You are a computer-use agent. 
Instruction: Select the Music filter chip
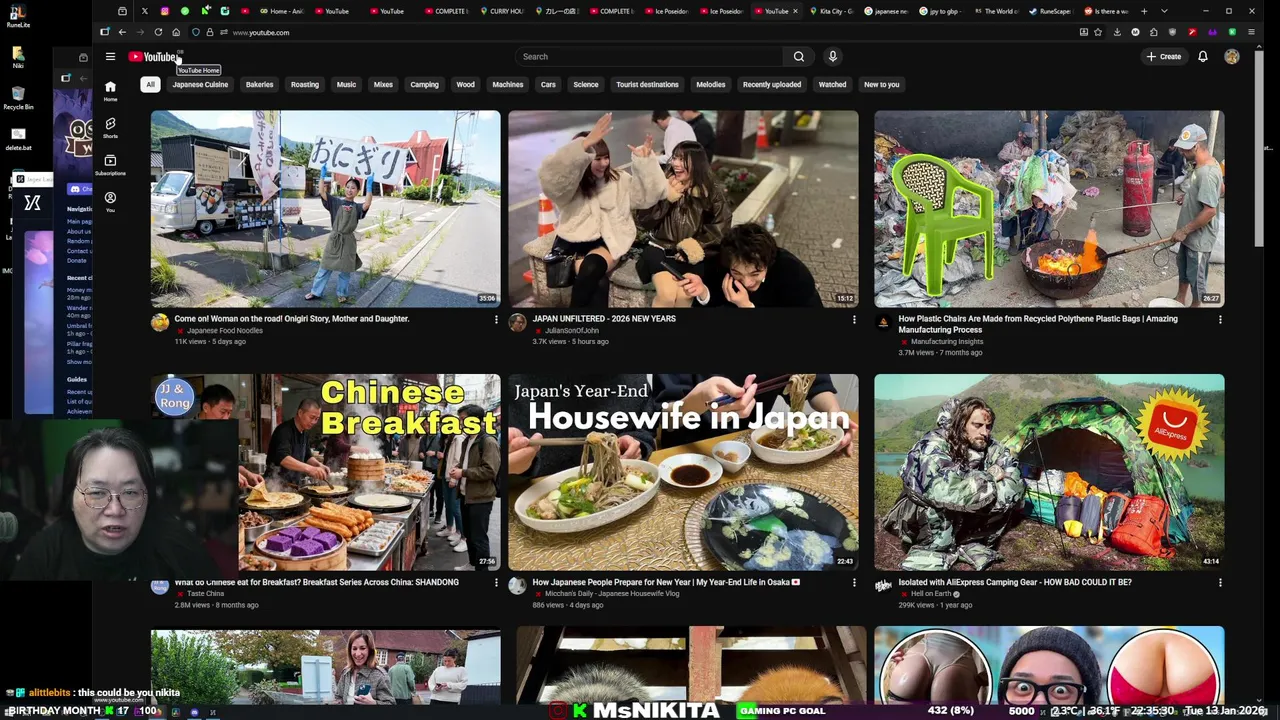[346, 85]
